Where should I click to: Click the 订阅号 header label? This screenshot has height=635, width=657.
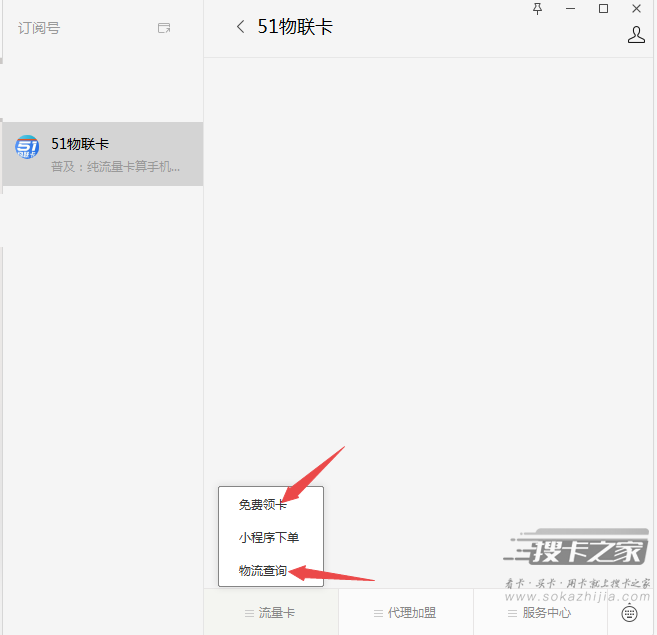(x=39, y=28)
